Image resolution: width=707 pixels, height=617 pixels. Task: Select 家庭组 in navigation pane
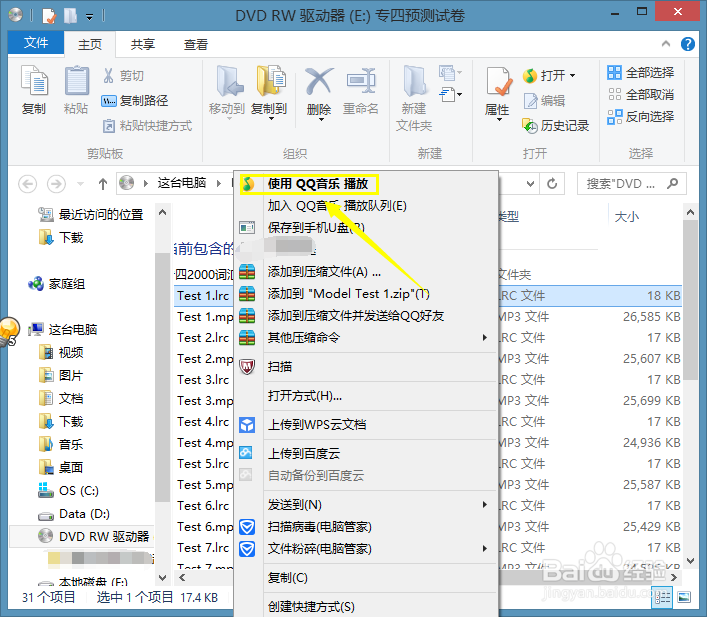[57, 284]
